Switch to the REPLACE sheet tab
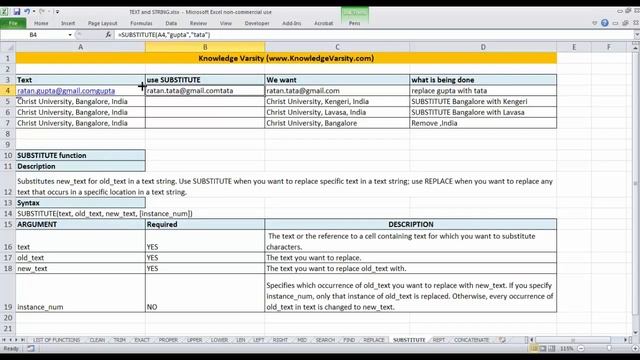 [x=373, y=340]
